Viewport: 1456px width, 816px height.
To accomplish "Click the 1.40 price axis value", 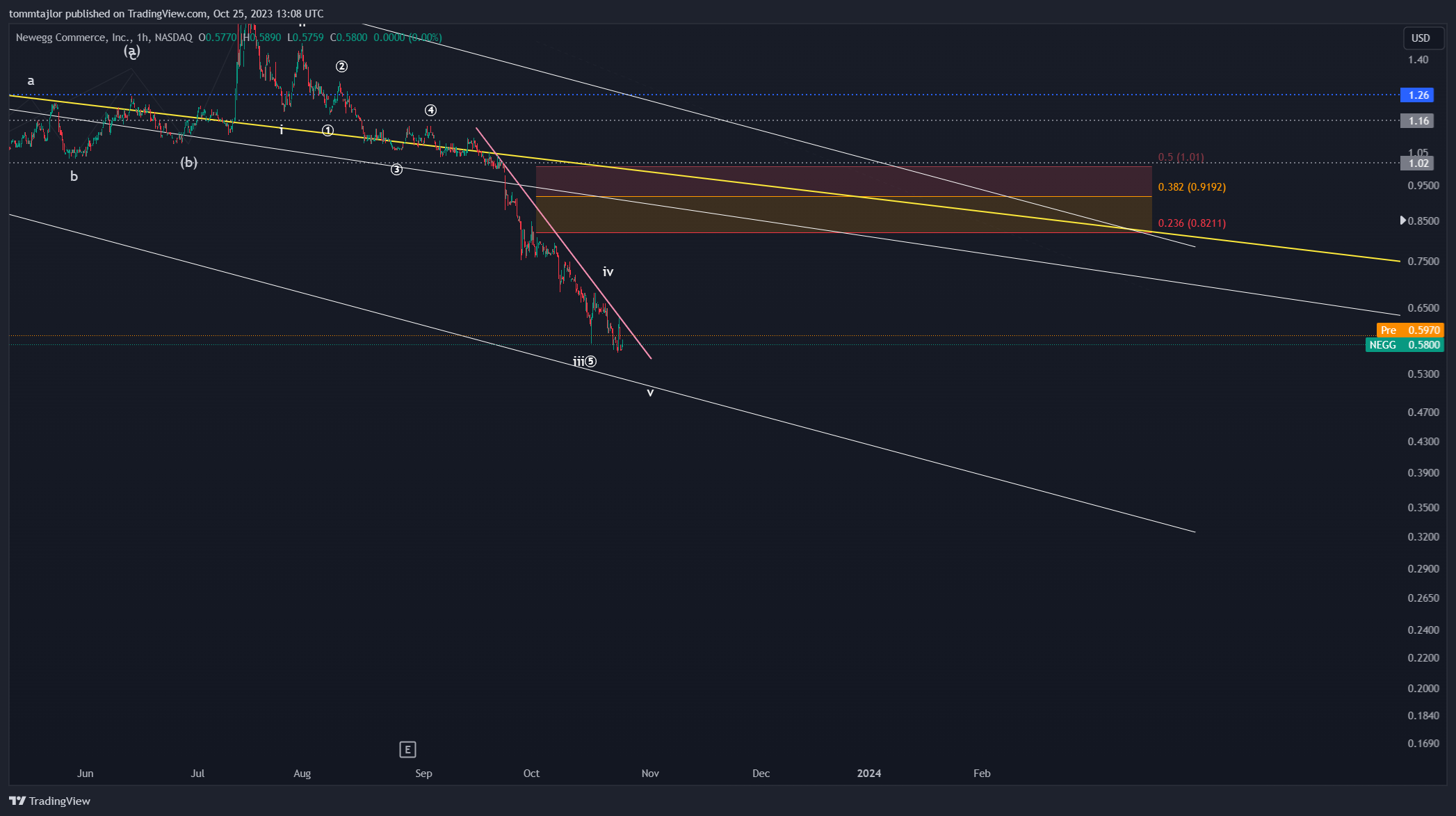I will (x=1418, y=60).
